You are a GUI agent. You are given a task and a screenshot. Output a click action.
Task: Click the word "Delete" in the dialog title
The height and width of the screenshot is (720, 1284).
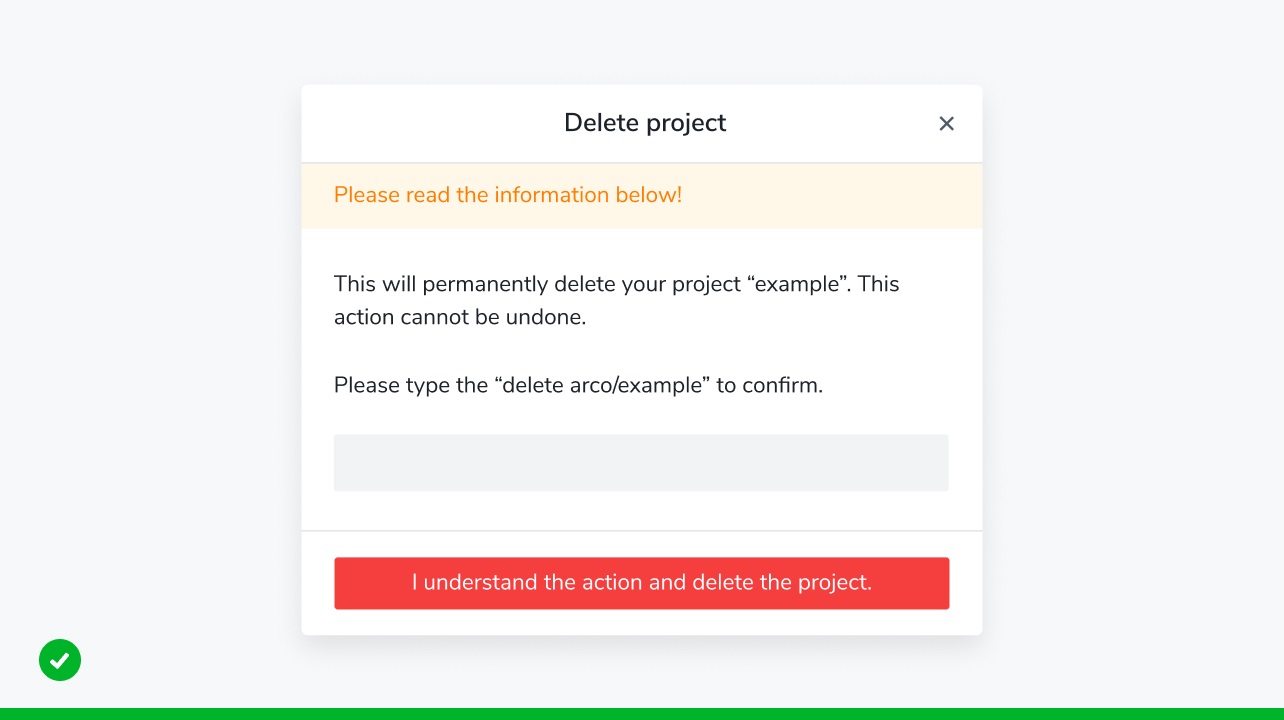pos(600,123)
